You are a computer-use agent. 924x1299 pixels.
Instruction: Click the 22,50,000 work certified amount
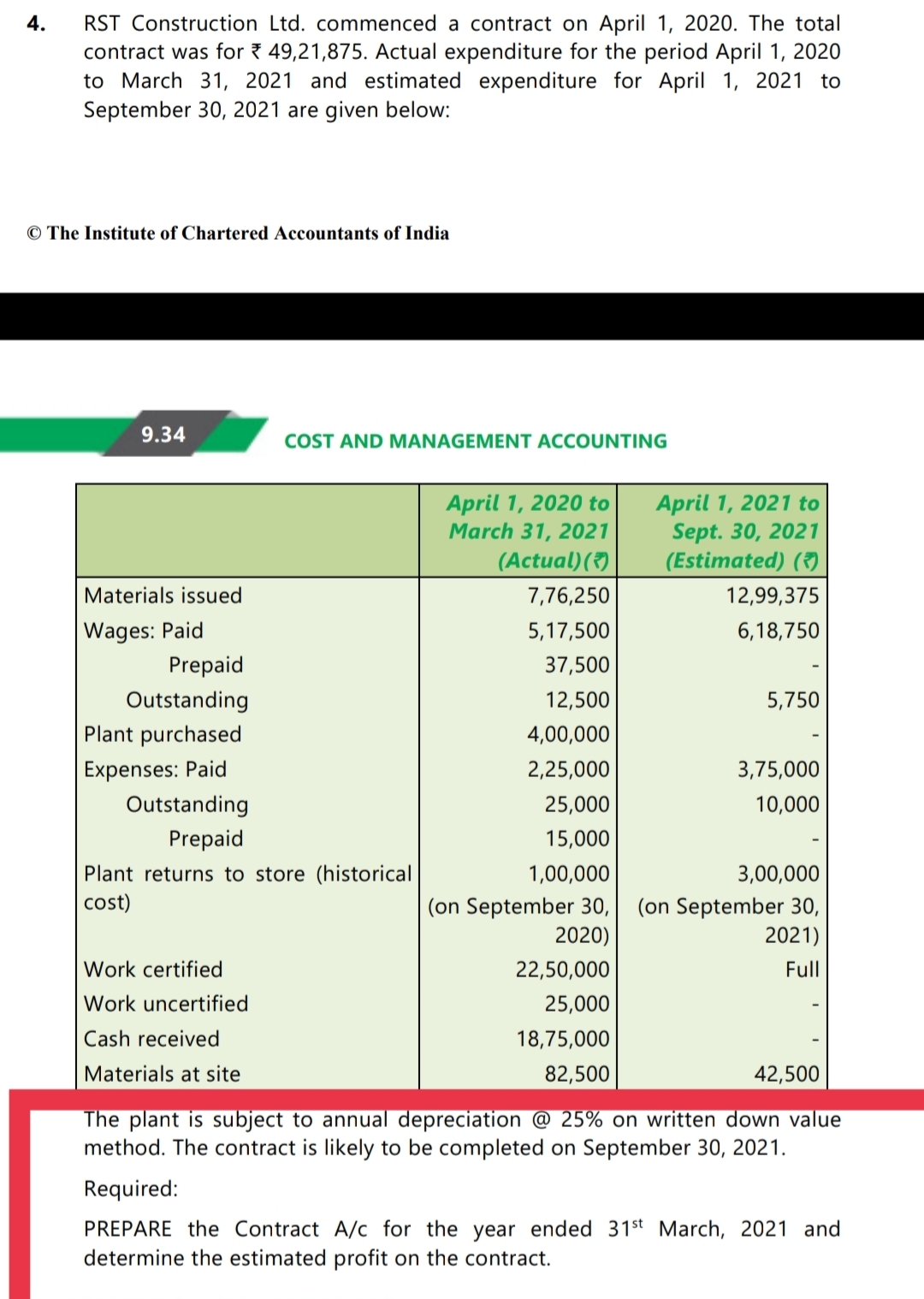click(562, 970)
